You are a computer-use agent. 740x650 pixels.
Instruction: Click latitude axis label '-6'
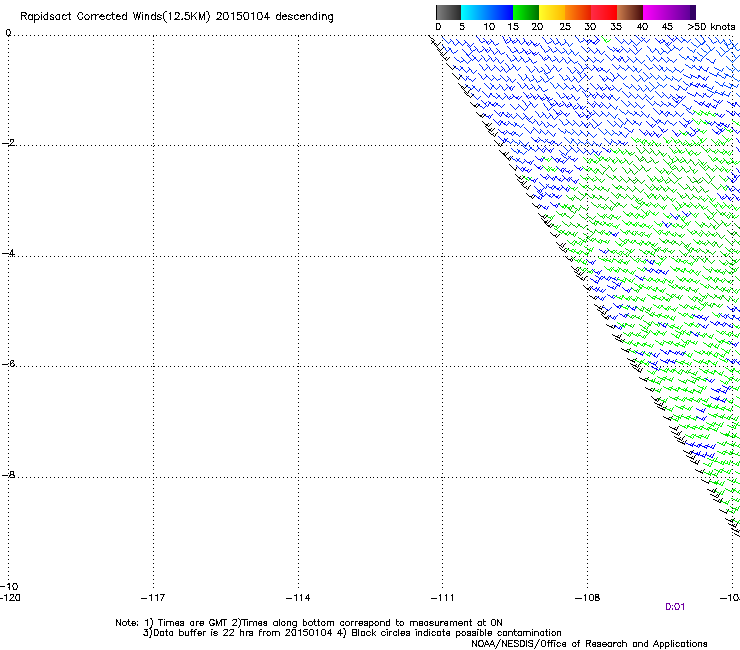click(x=8, y=364)
